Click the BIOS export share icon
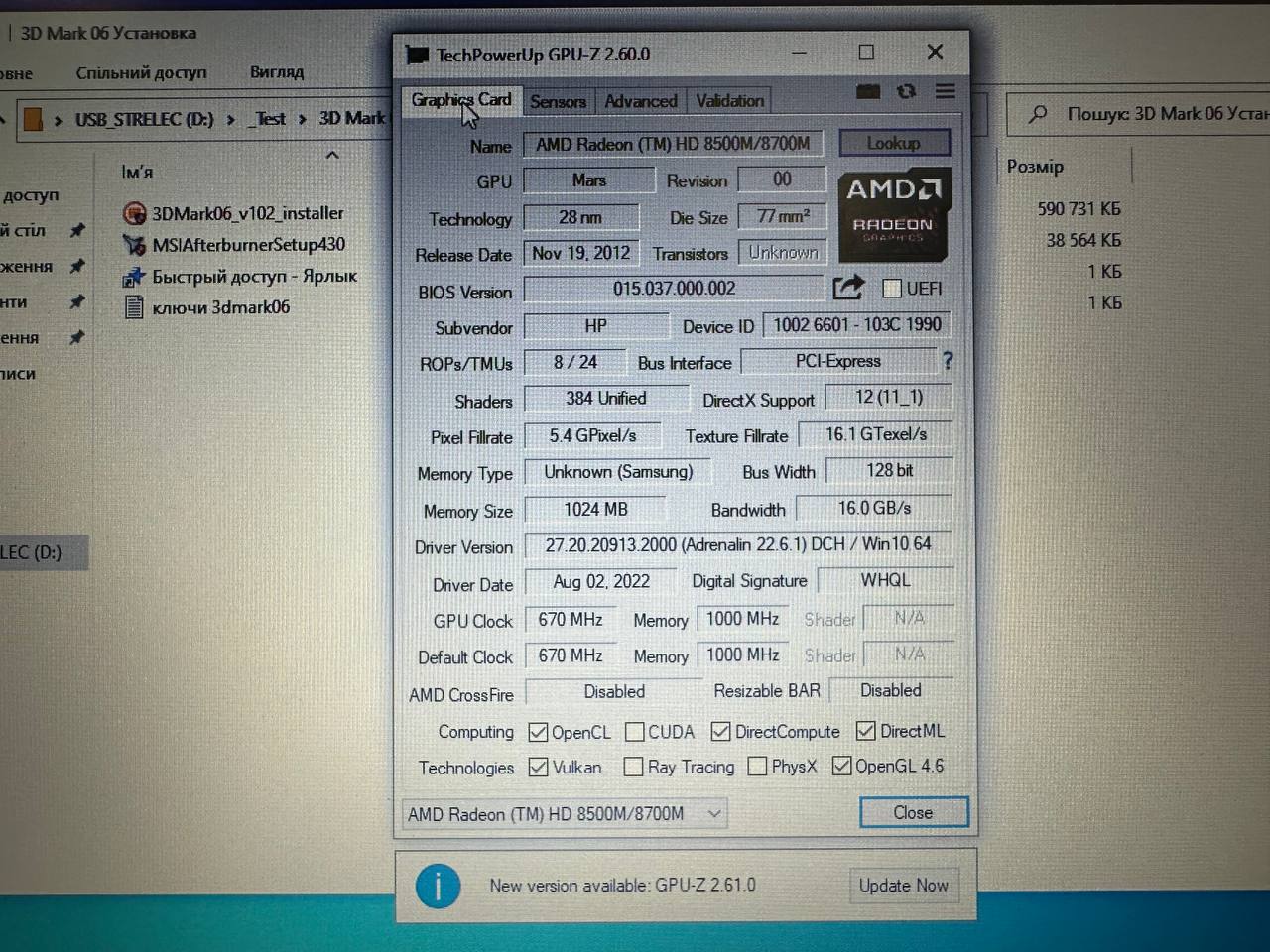The width and height of the screenshot is (1270, 952). pyautogui.click(x=848, y=289)
